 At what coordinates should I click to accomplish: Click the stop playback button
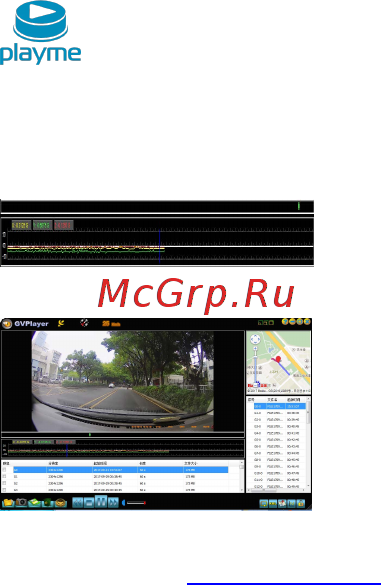89,503
